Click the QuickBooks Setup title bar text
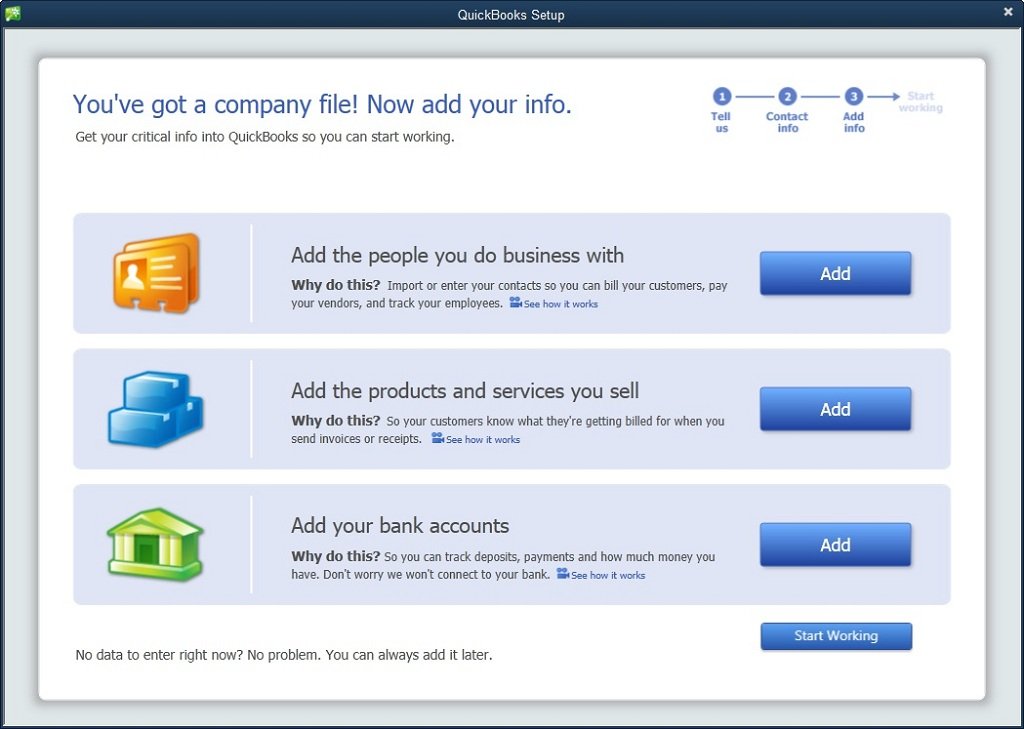 pos(511,14)
